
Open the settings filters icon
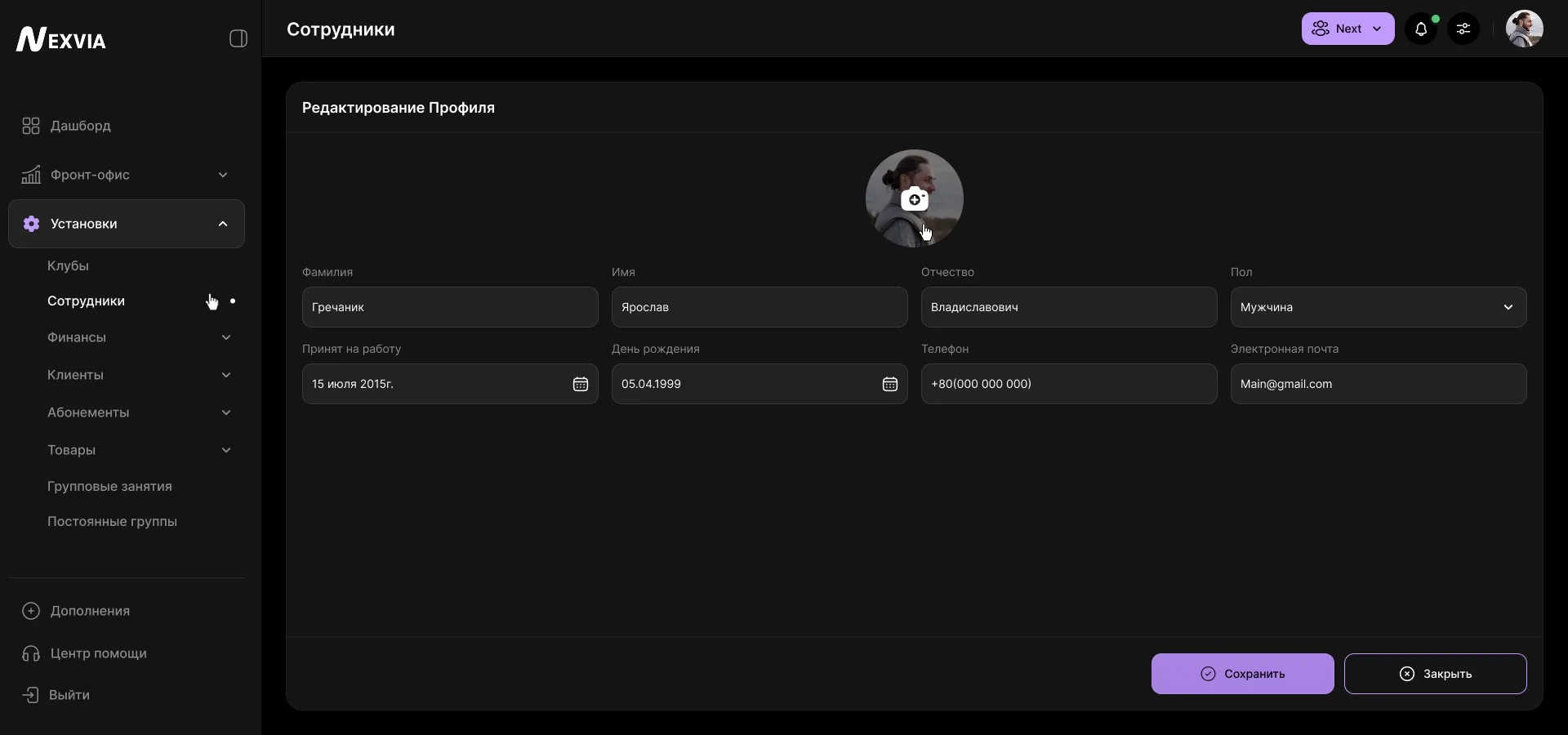(x=1464, y=29)
